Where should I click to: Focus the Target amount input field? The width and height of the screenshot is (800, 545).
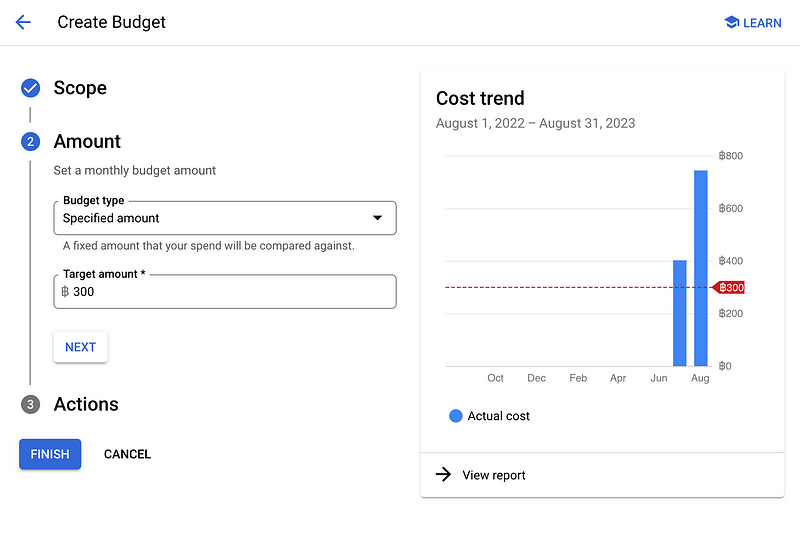(x=230, y=292)
